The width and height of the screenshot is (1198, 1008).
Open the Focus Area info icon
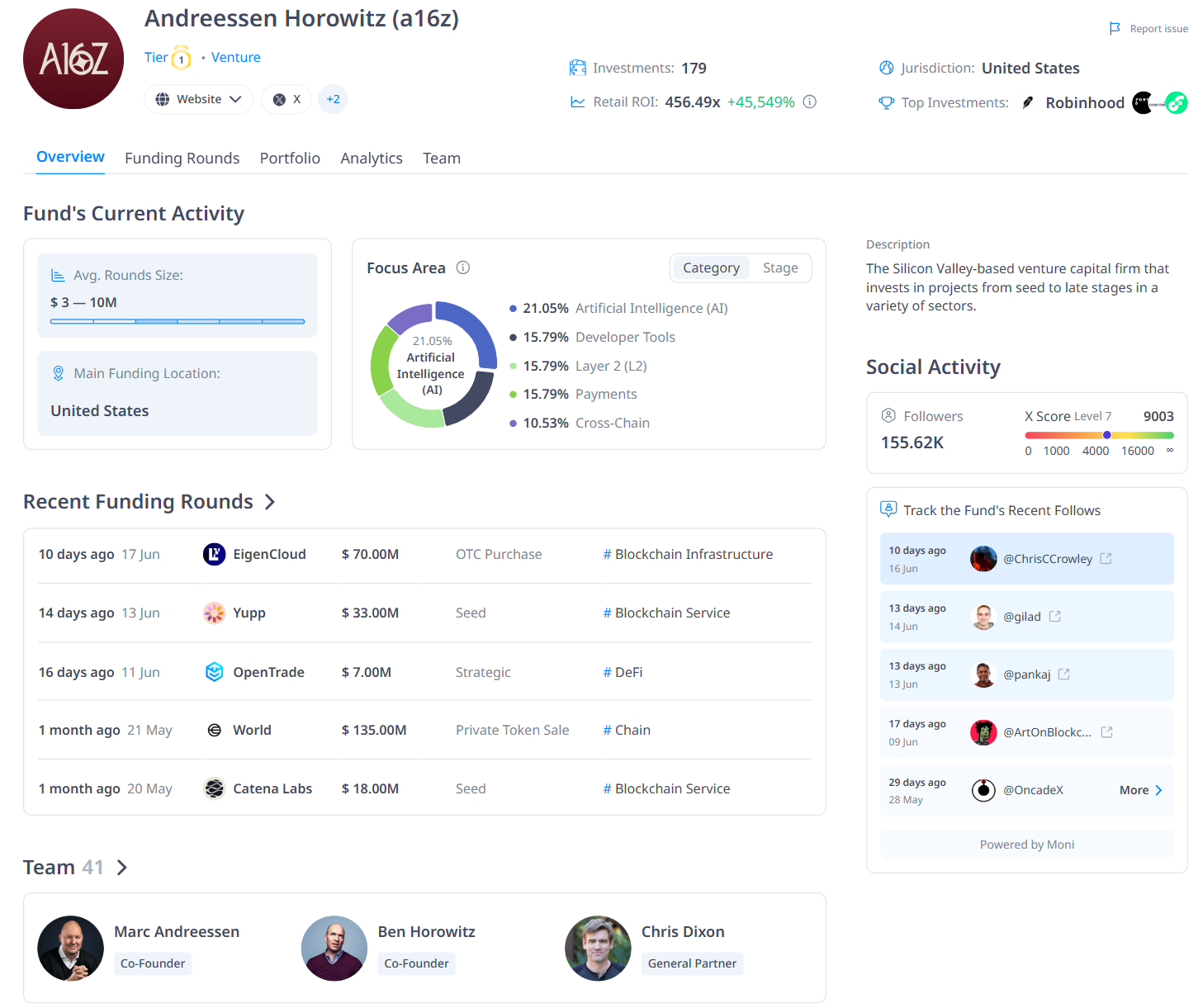463,267
